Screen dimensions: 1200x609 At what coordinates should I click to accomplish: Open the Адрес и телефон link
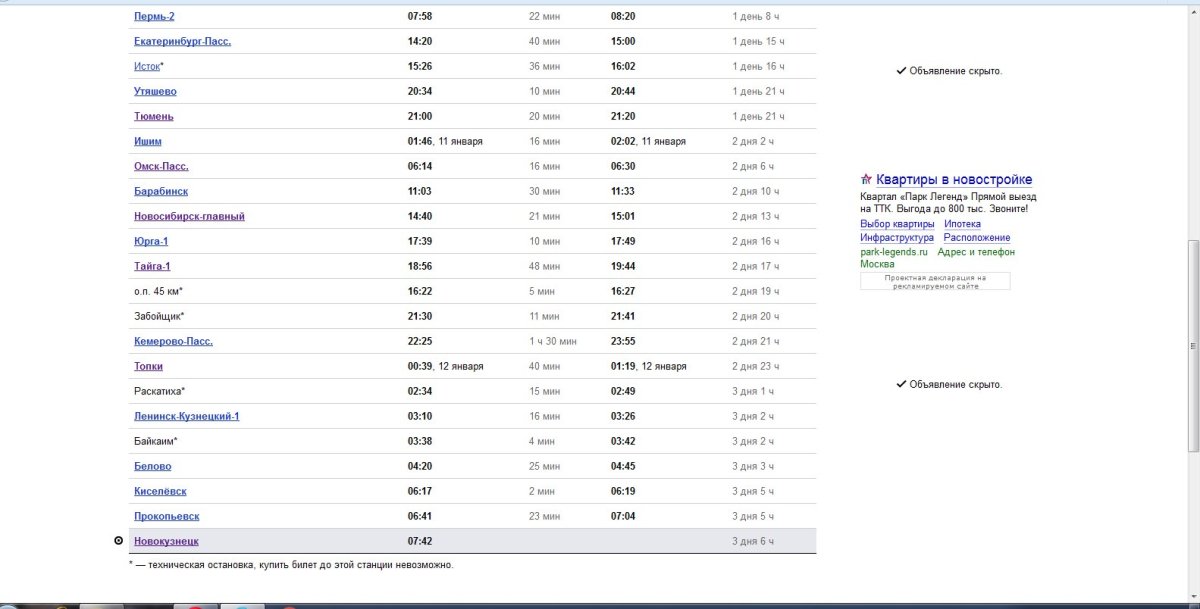pos(976,252)
